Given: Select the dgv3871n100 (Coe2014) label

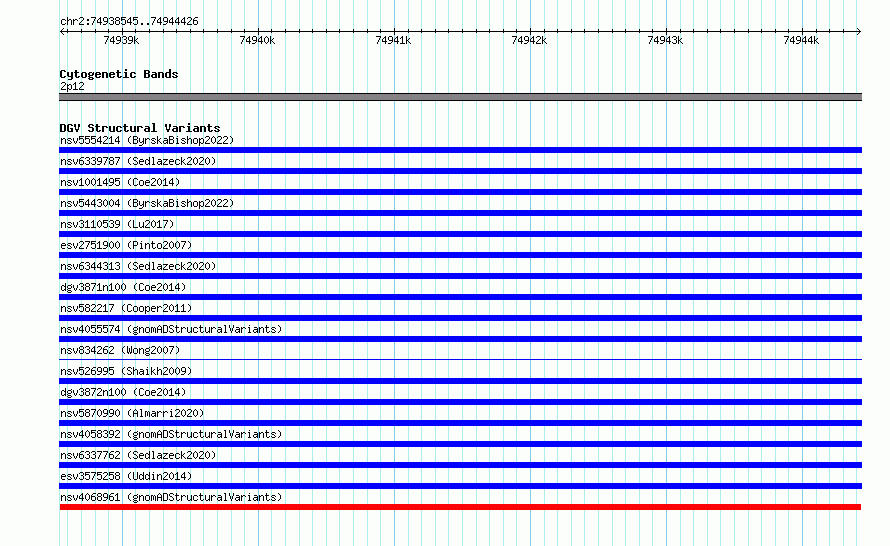Looking at the screenshot, I should pyautogui.click(x=123, y=287).
